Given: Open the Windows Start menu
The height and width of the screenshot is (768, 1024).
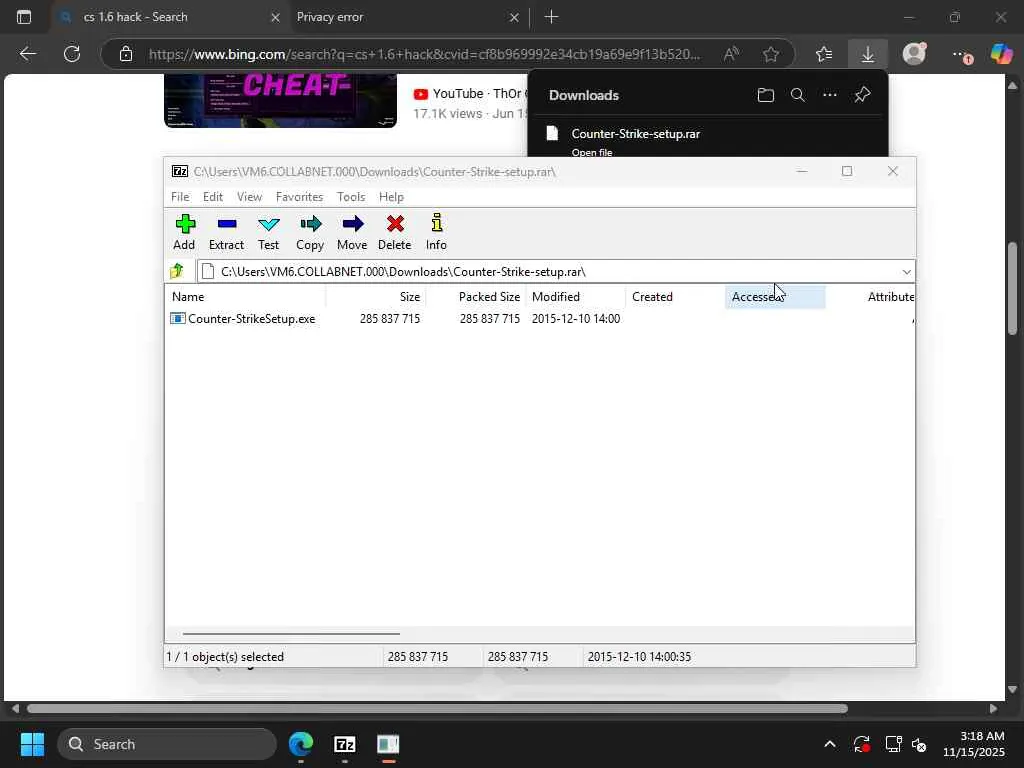Looking at the screenshot, I should pyautogui.click(x=32, y=744).
